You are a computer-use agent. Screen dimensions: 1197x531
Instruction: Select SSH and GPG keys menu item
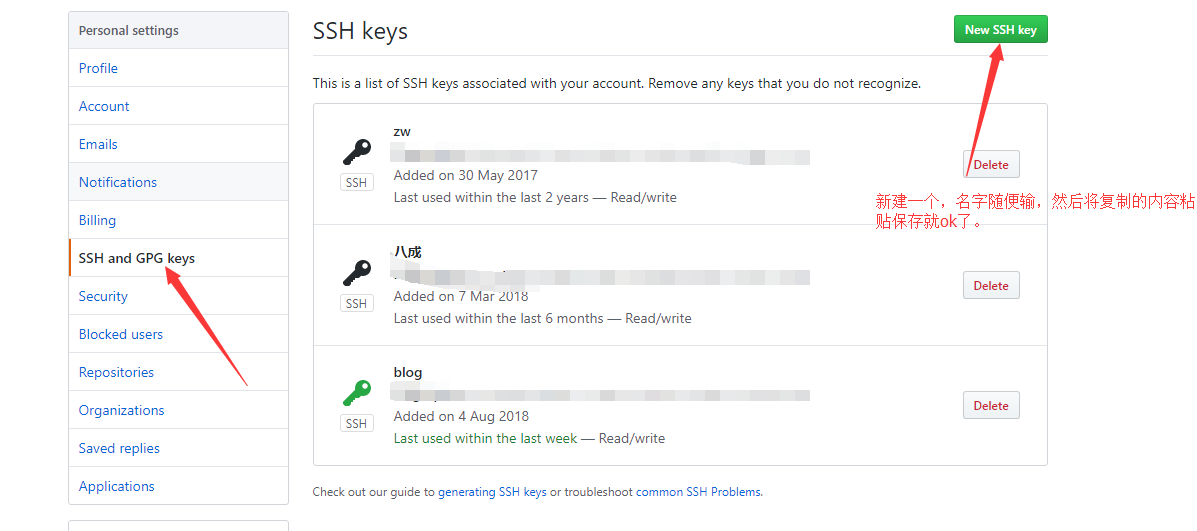137,258
